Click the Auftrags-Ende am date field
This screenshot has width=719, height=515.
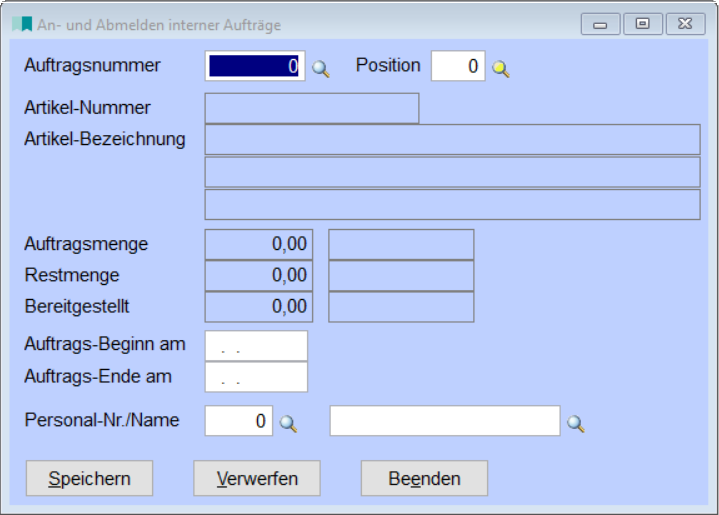point(256,377)
